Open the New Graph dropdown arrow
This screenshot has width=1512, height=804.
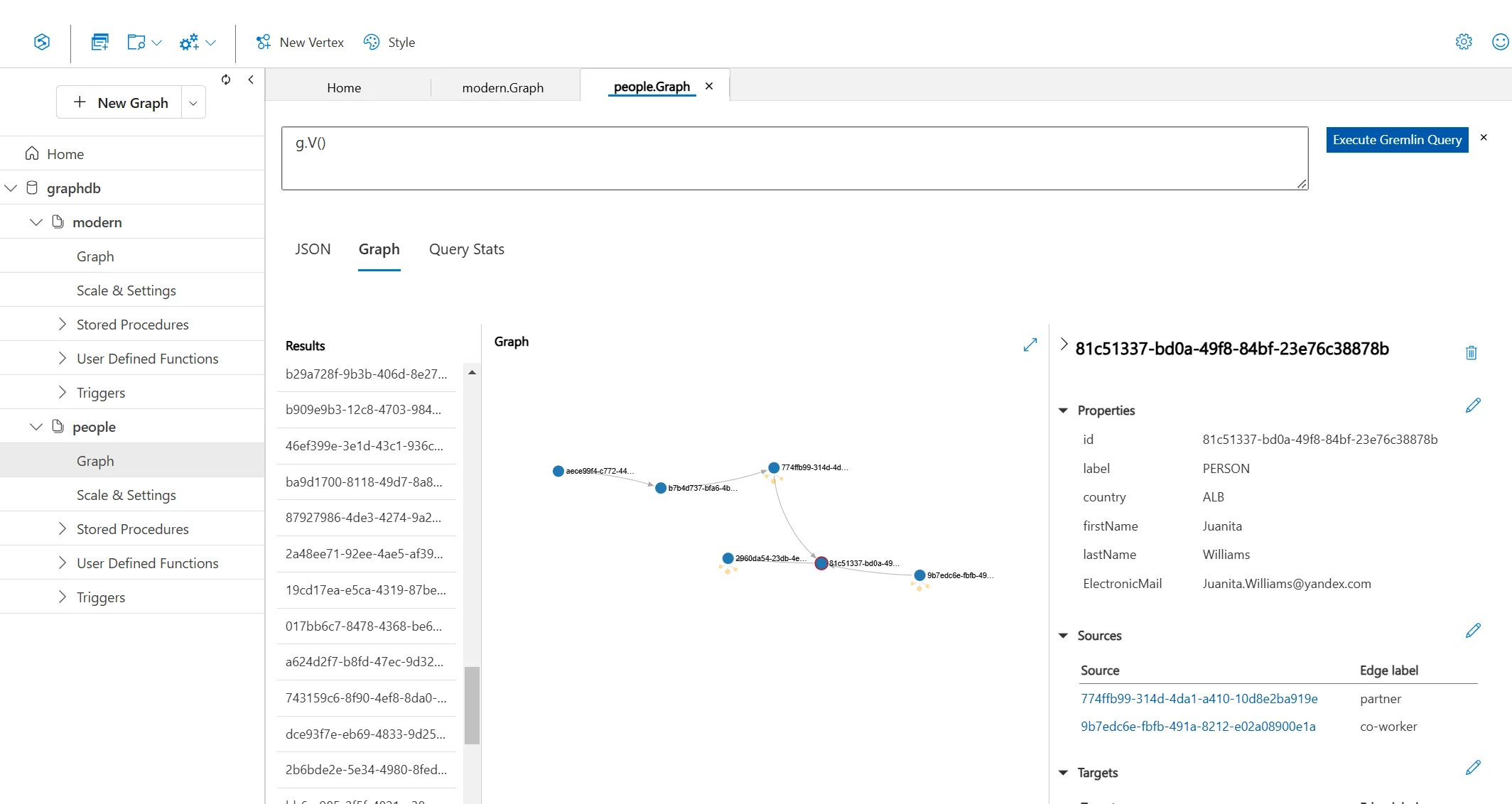coord(193,103)
